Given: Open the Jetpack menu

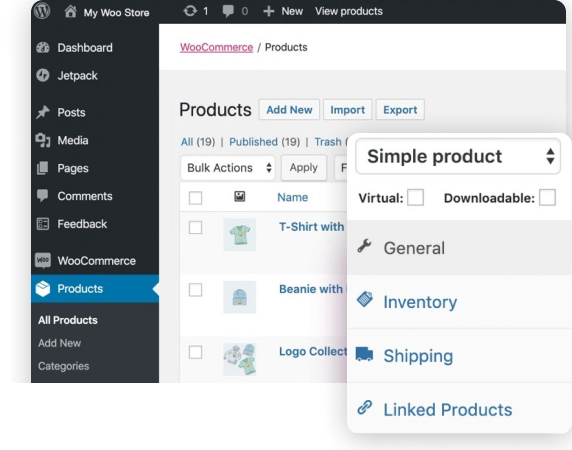Looking at the screenshot, I should click(x=77, y=76).
